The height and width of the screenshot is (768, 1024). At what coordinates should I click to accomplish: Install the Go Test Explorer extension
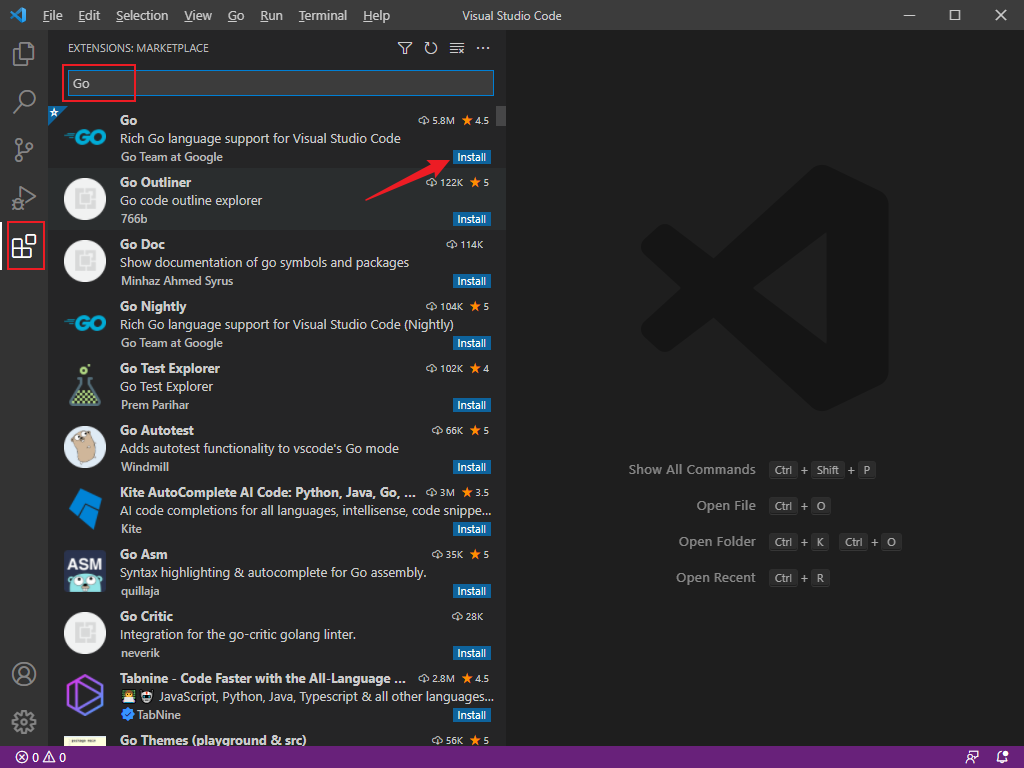[x=472, y=405]
